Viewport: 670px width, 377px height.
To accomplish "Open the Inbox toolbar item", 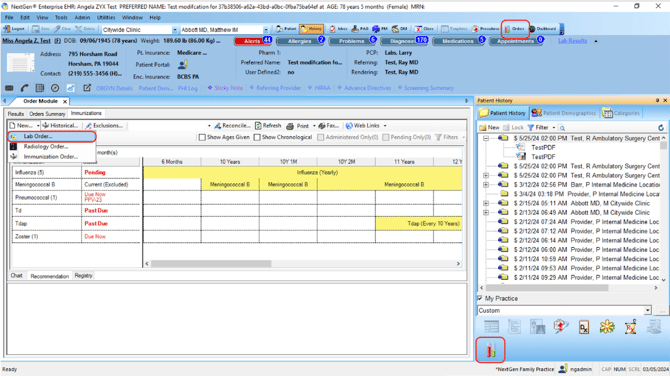I will pyautogui.click(x=338, y=29).
